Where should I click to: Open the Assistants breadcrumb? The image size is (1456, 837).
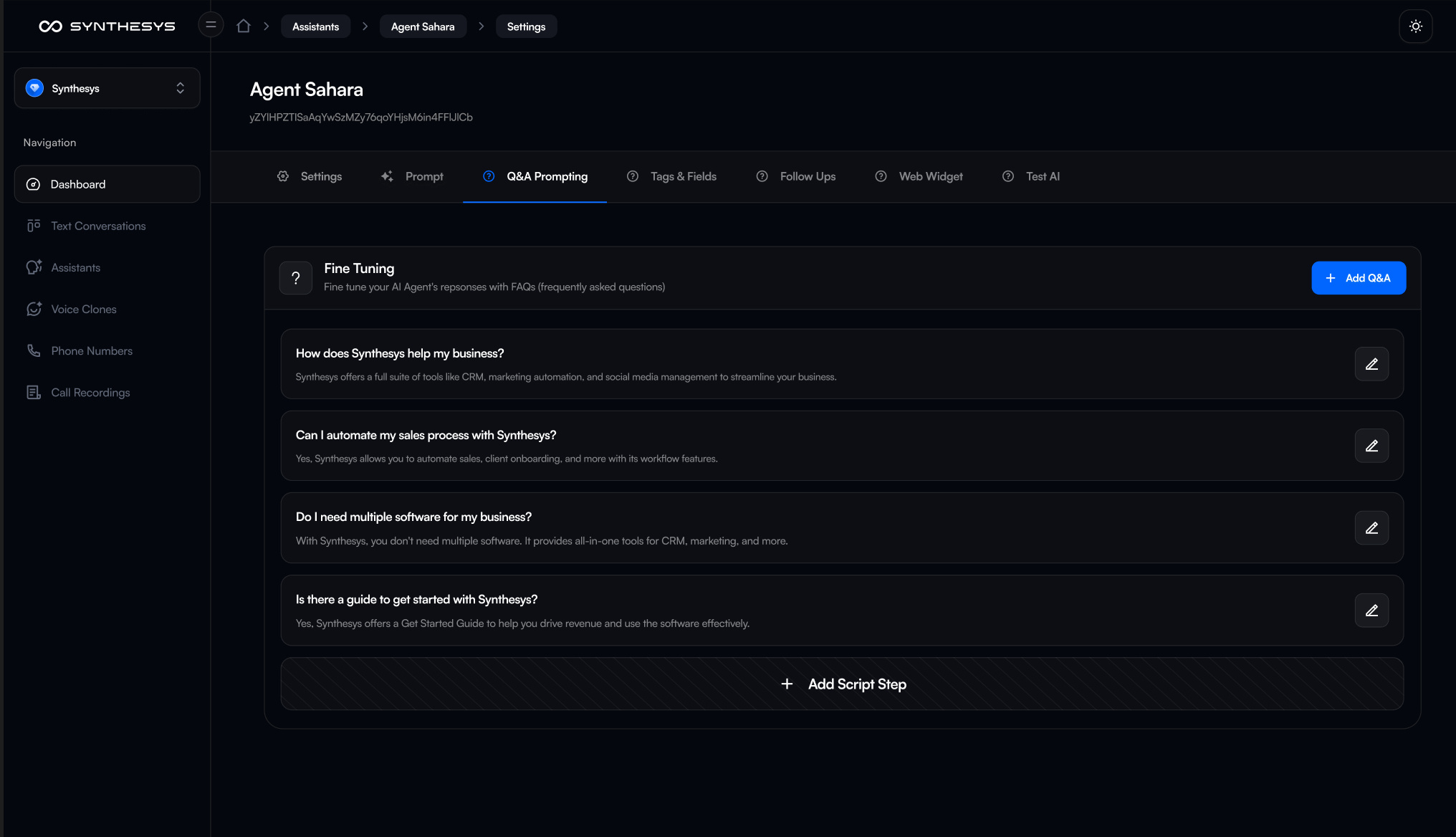(315, 27)
